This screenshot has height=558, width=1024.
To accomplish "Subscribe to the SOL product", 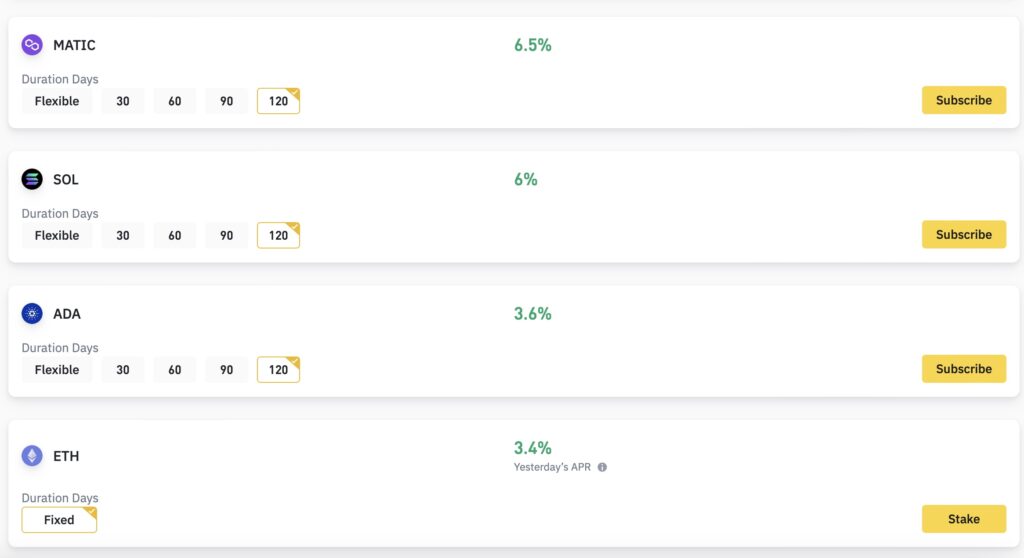I will click(x=964, y=235).
